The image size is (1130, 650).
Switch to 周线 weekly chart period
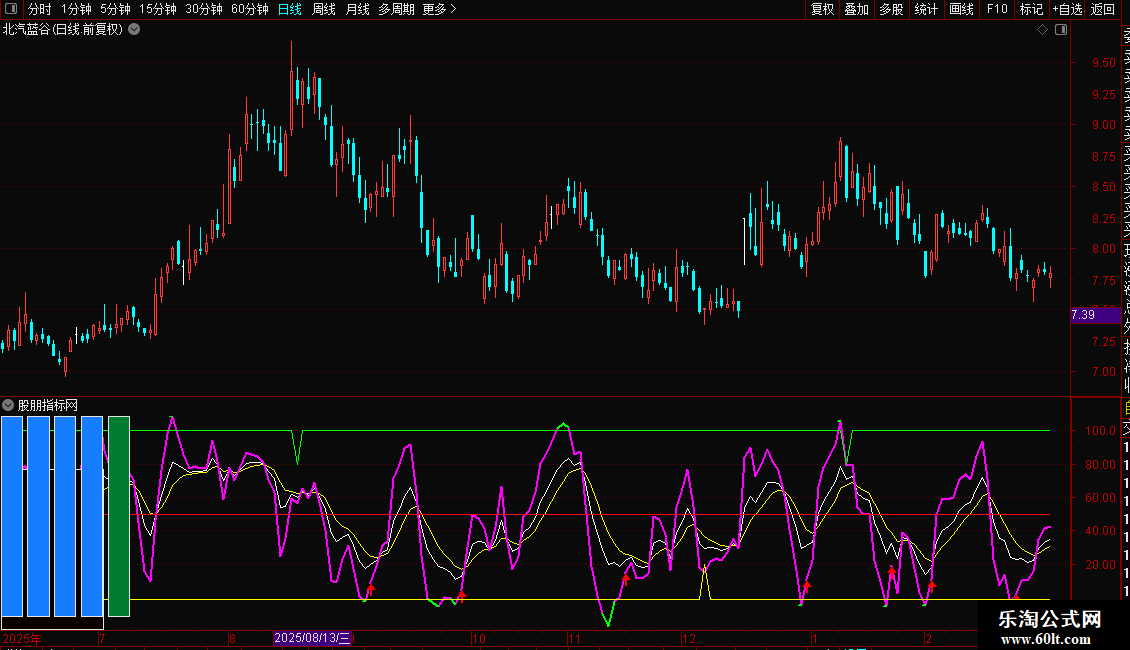pyautogui.click(x=324, y=9)
